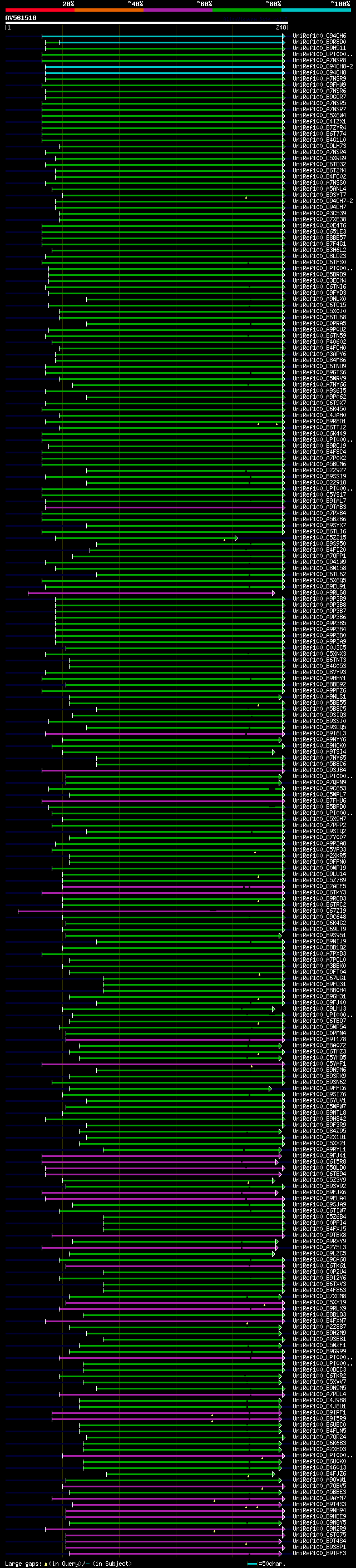This screenshot has height=1568, width=356.
Task: Click the =50char scale legend
Action: coord(266,1563)
